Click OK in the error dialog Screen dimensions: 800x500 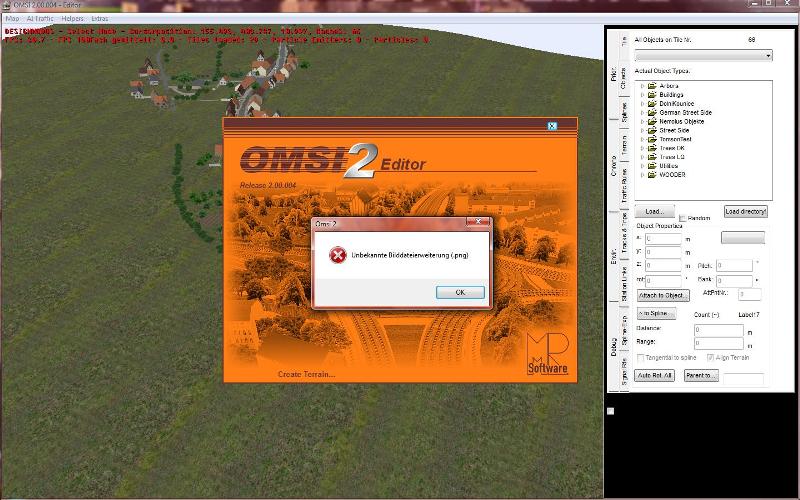coord(460,292)
